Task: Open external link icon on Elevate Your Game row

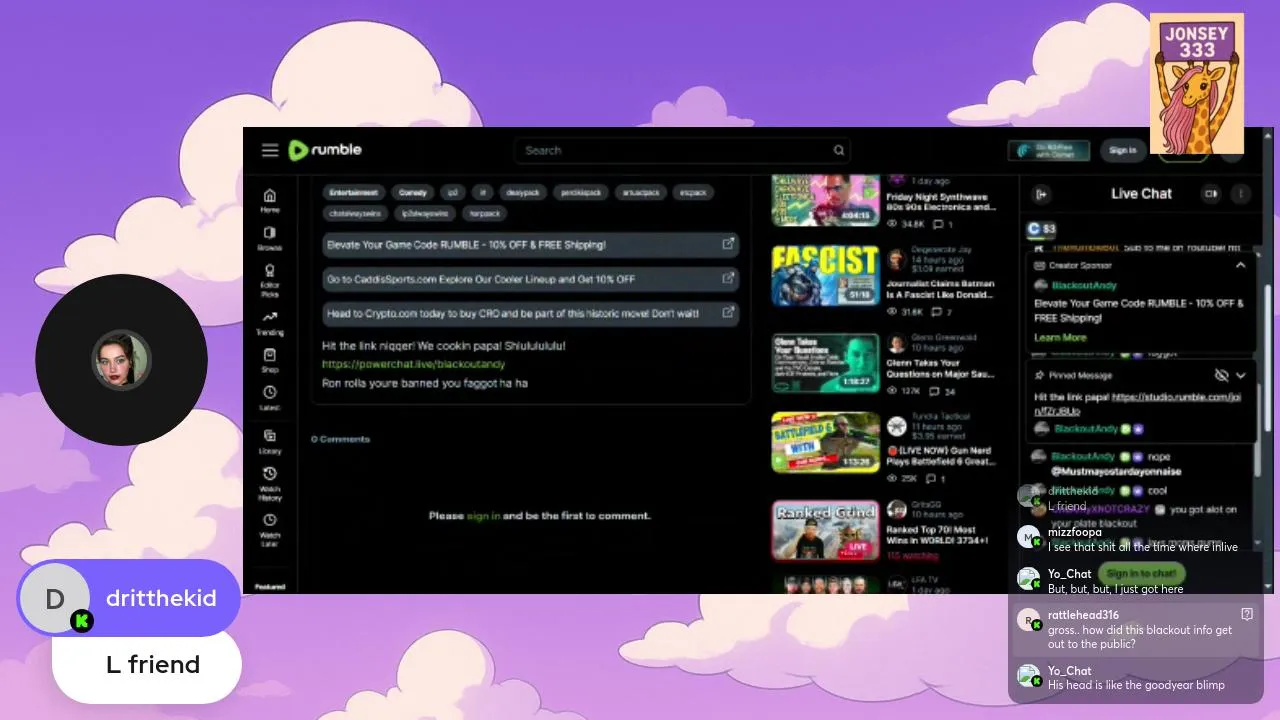Action: coord(728,244)
